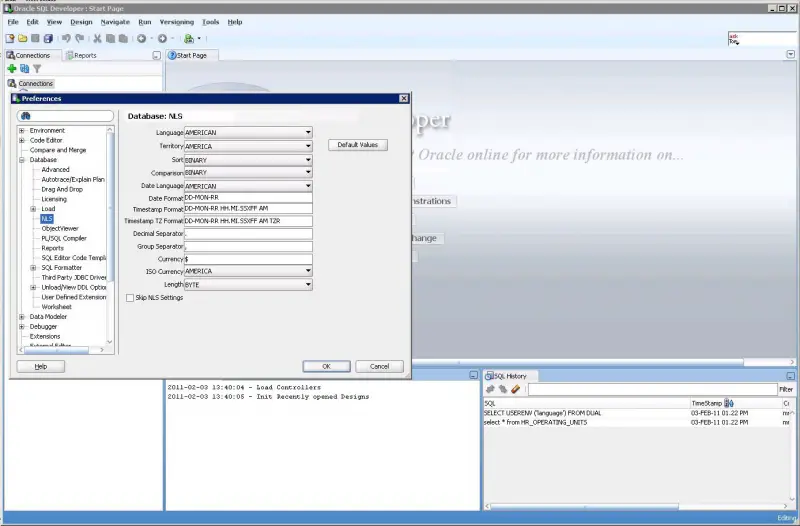800x526 pixels.
Task: Open the Territory dropdown
Action: 308,146
